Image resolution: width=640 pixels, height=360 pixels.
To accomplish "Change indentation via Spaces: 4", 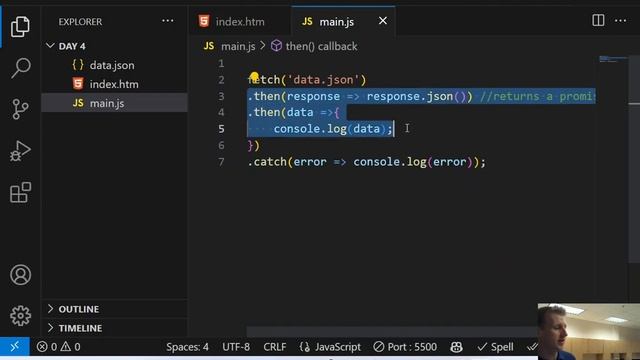I will coord(187,347).
